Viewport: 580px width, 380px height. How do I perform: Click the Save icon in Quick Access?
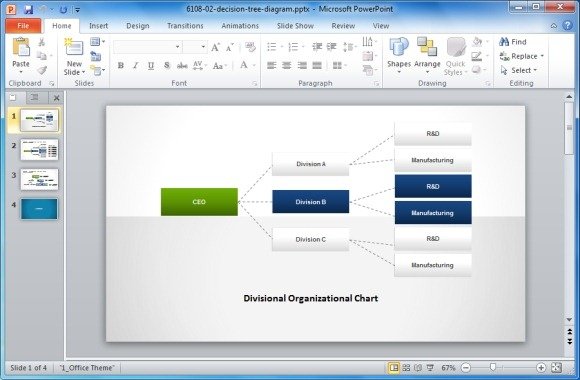point(28,9)
